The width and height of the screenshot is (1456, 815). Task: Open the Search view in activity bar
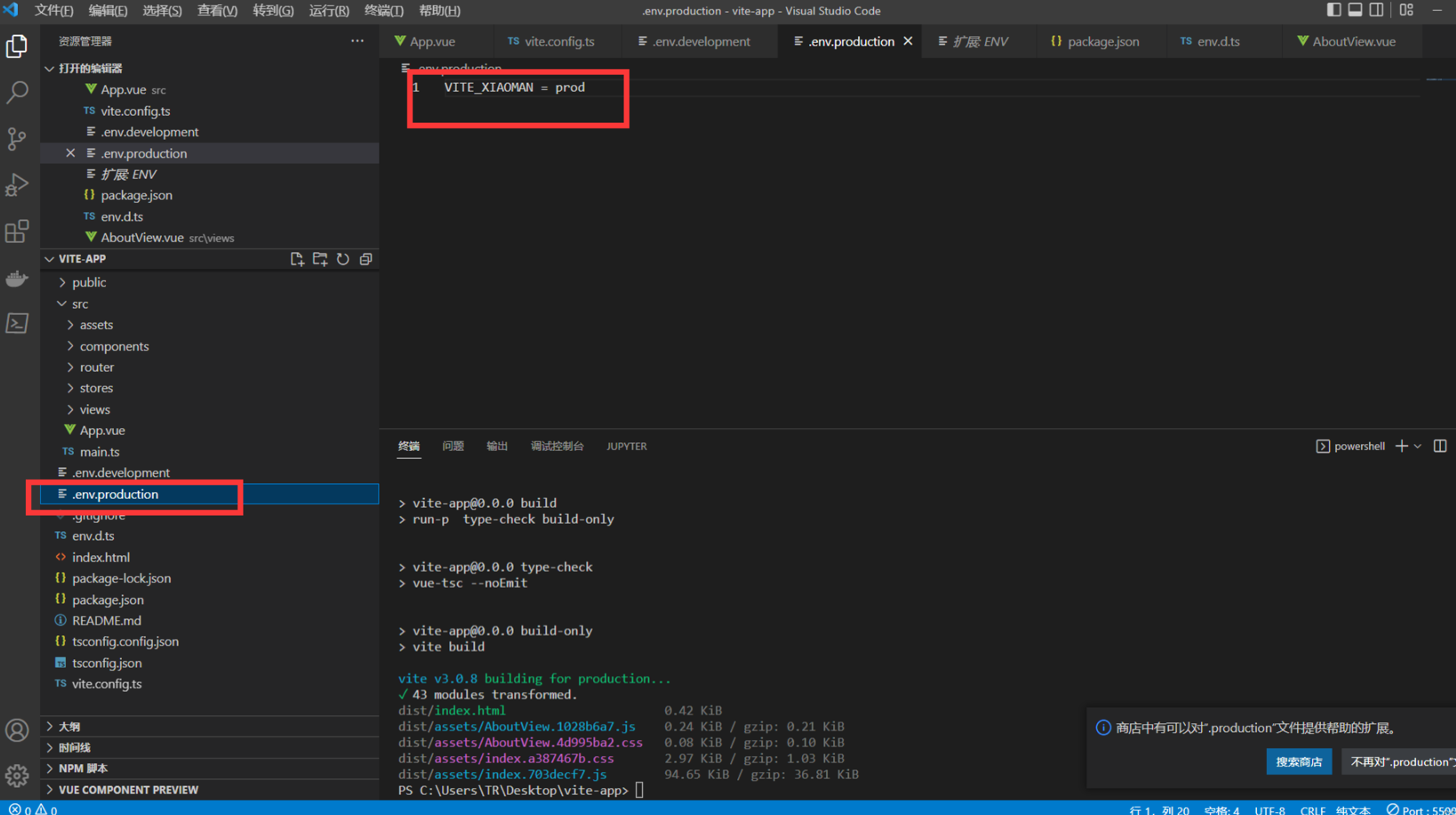(x=17, y=92)
